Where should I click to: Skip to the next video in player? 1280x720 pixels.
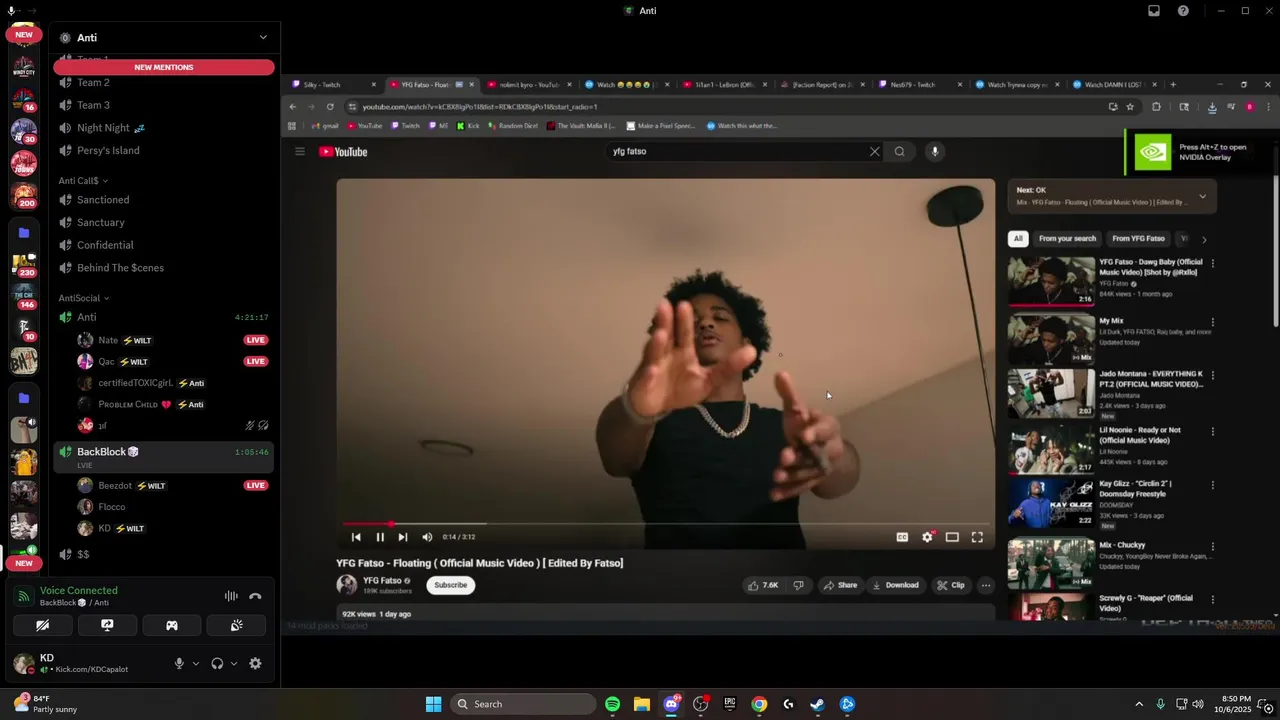click(403, 537)
